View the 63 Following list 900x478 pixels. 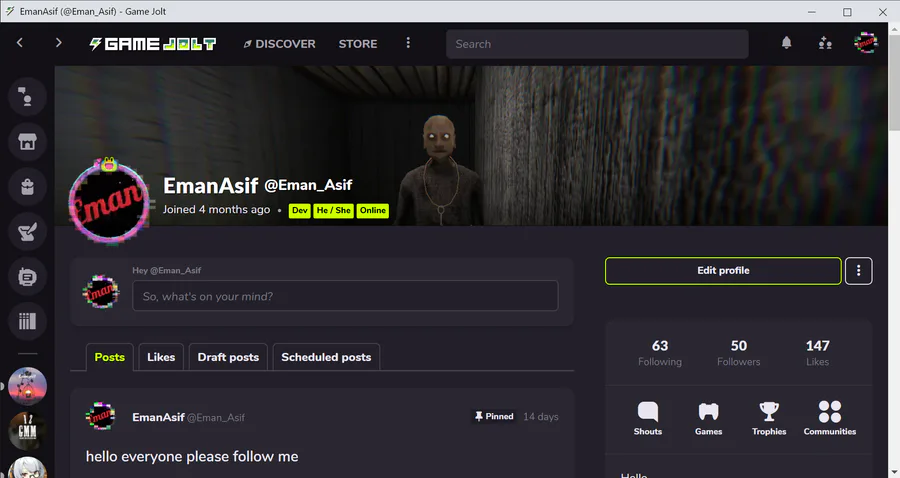[660, 353]
